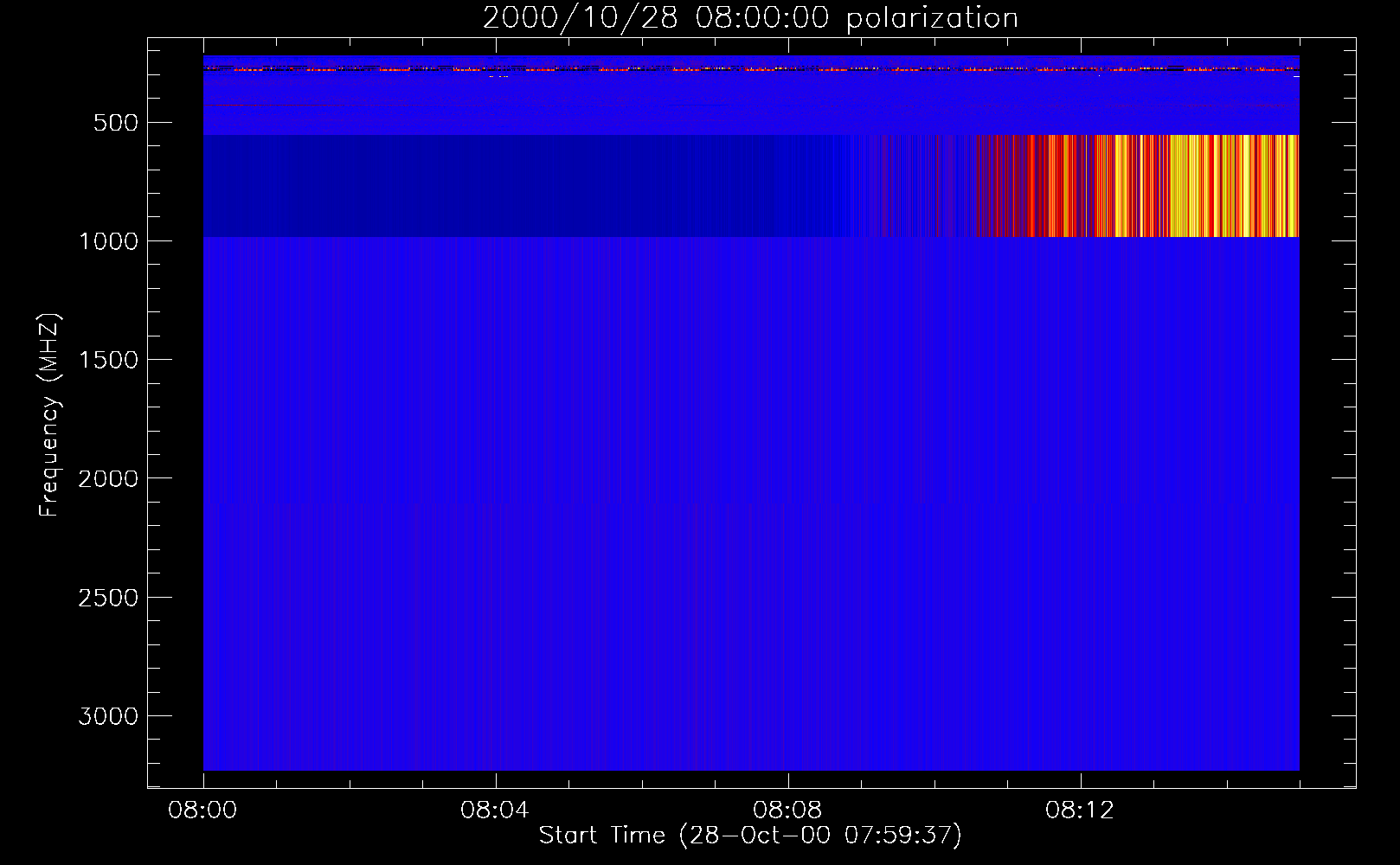Click the 08:00 time tick label
1400x865 pixels.
coord(203,811)
